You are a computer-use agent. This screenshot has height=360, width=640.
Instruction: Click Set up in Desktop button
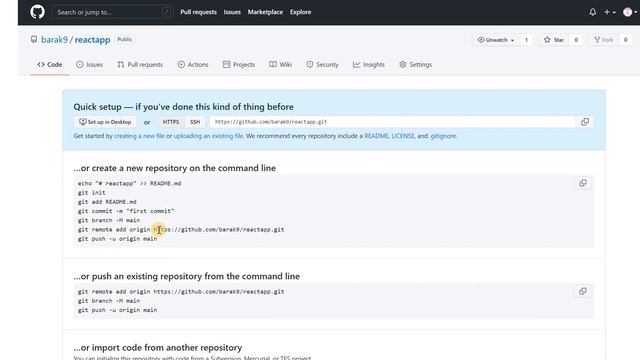tap(105, 122)
